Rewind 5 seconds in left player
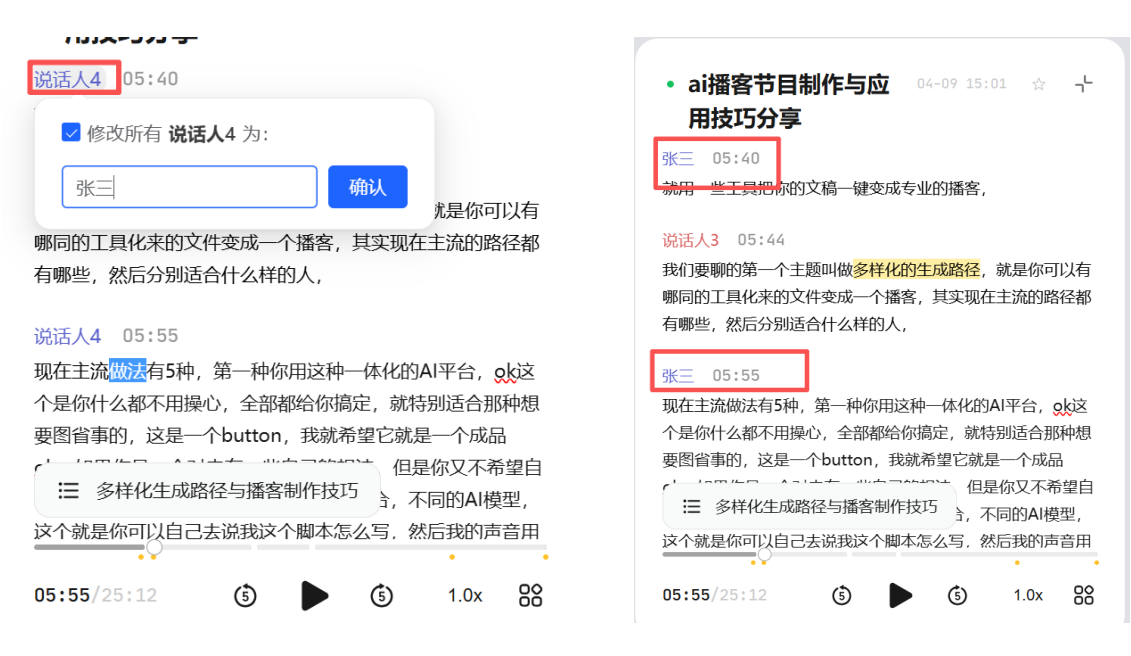The height and width of the screenshot is (656, 1131). [x=245, y=595]
